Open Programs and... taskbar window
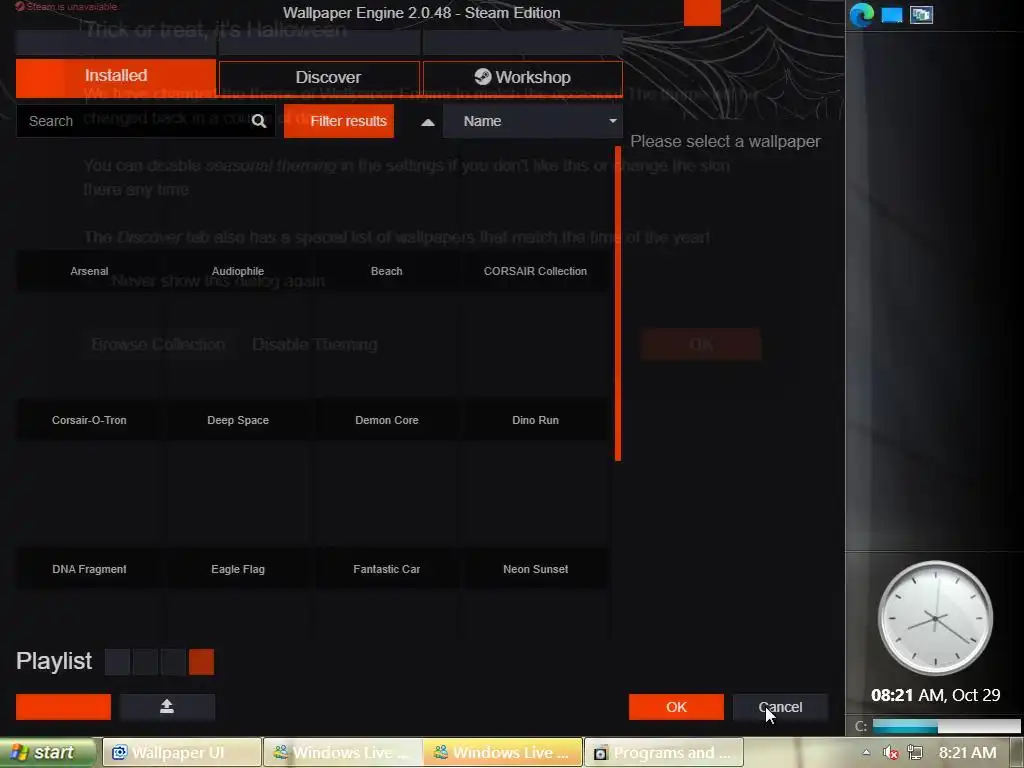1024x768 pixels. coord(664,752)
